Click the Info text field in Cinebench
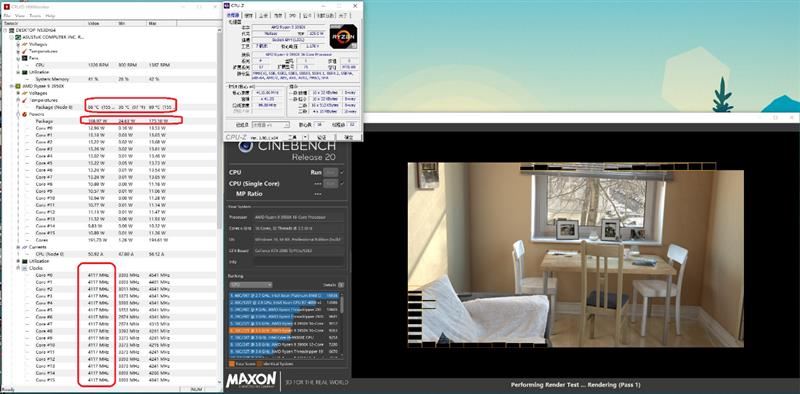The height and width of the screenshot is (394, 800). tap(299, 261)
